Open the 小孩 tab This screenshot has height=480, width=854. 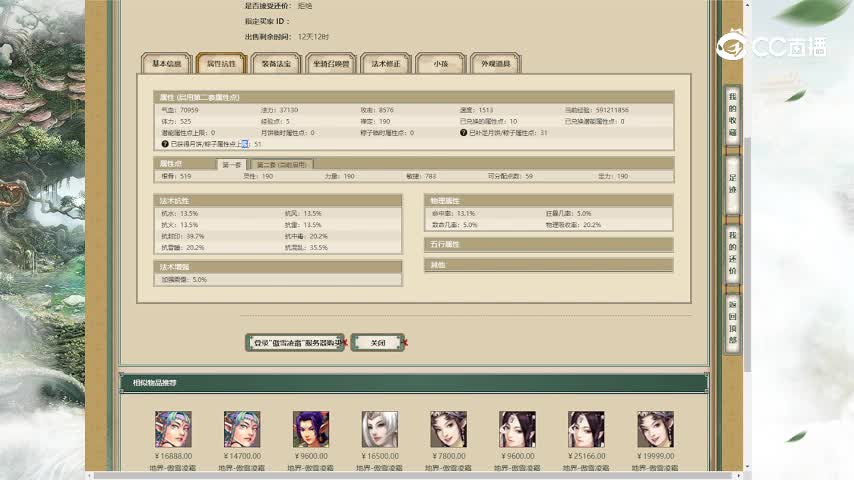pos(441,63)
